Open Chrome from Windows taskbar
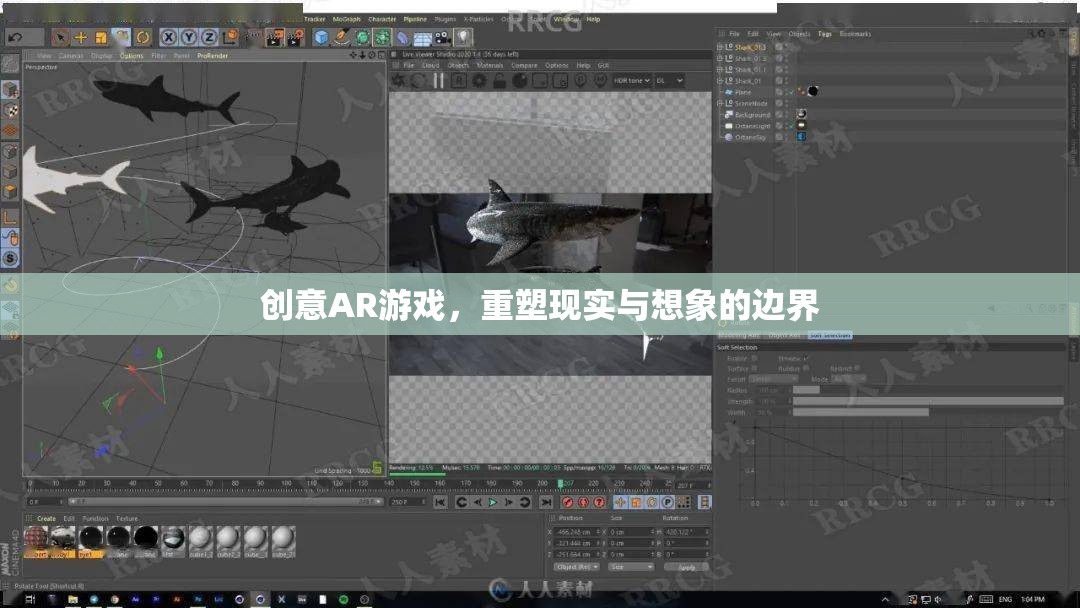1080x608 pixels. point(115,599)
